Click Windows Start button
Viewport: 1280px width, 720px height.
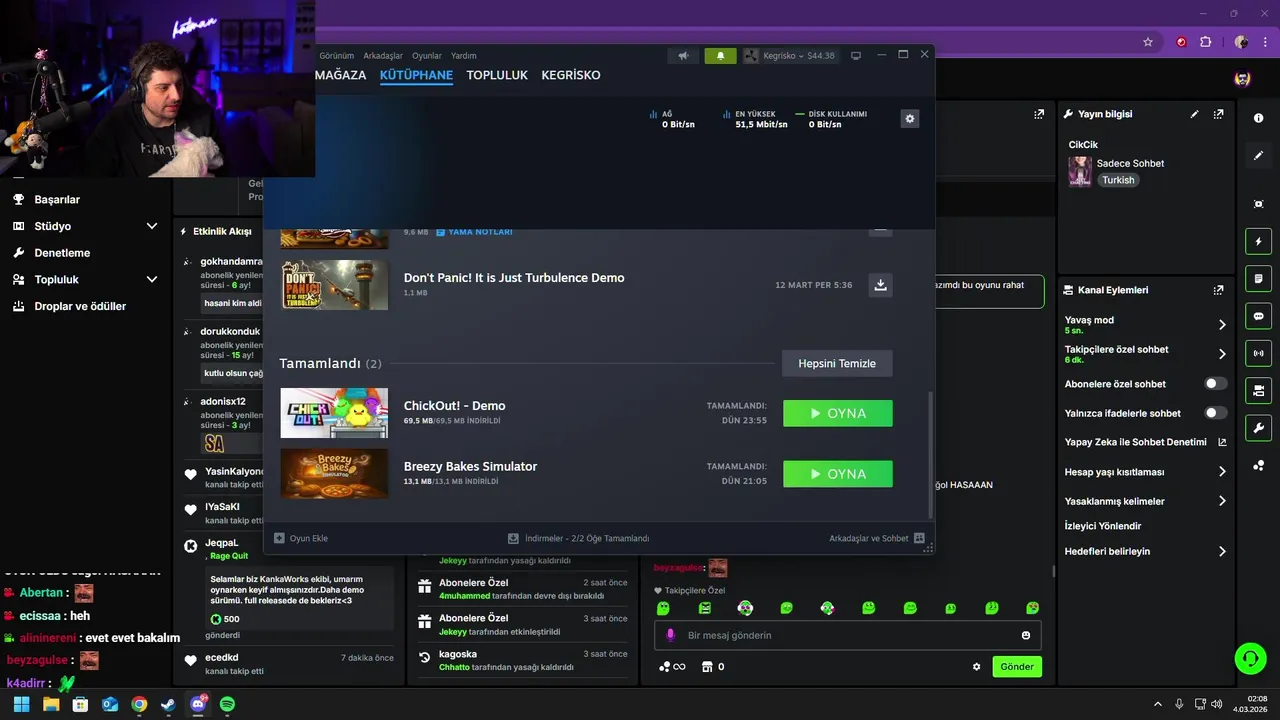(21, 704)
